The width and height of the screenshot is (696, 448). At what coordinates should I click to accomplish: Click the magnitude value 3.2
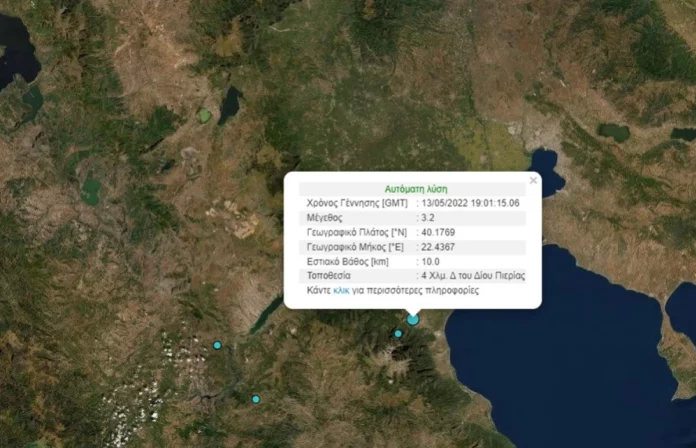click(429, 217)
